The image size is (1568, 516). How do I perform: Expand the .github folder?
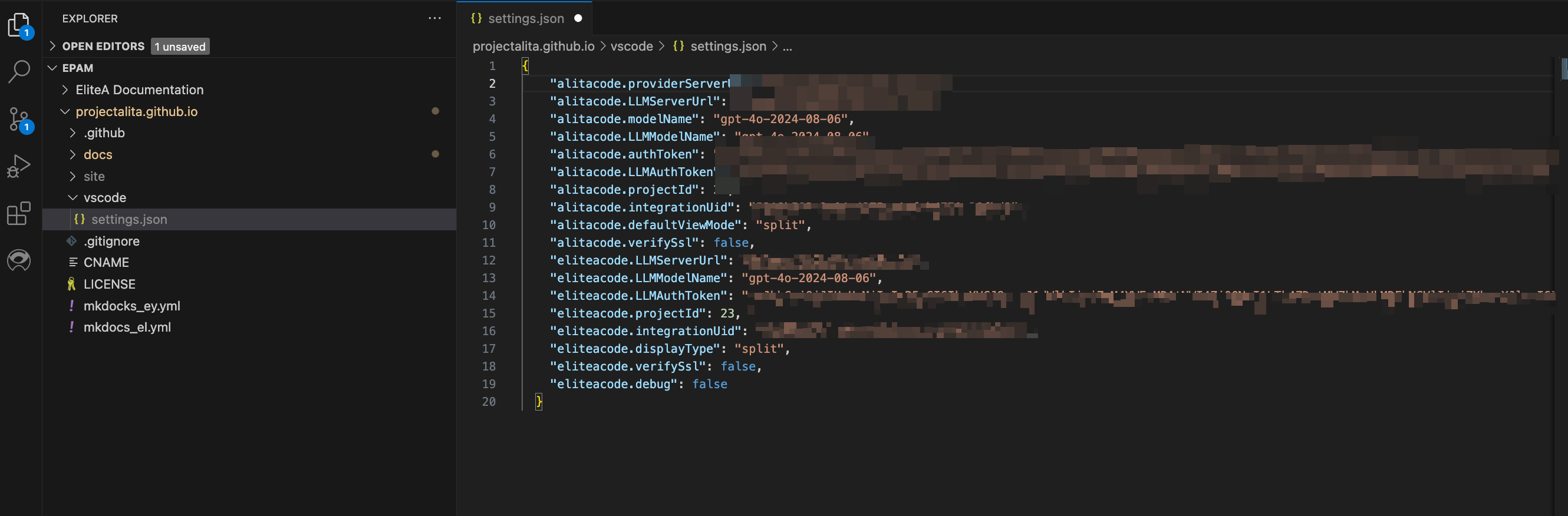pos(73,133)
